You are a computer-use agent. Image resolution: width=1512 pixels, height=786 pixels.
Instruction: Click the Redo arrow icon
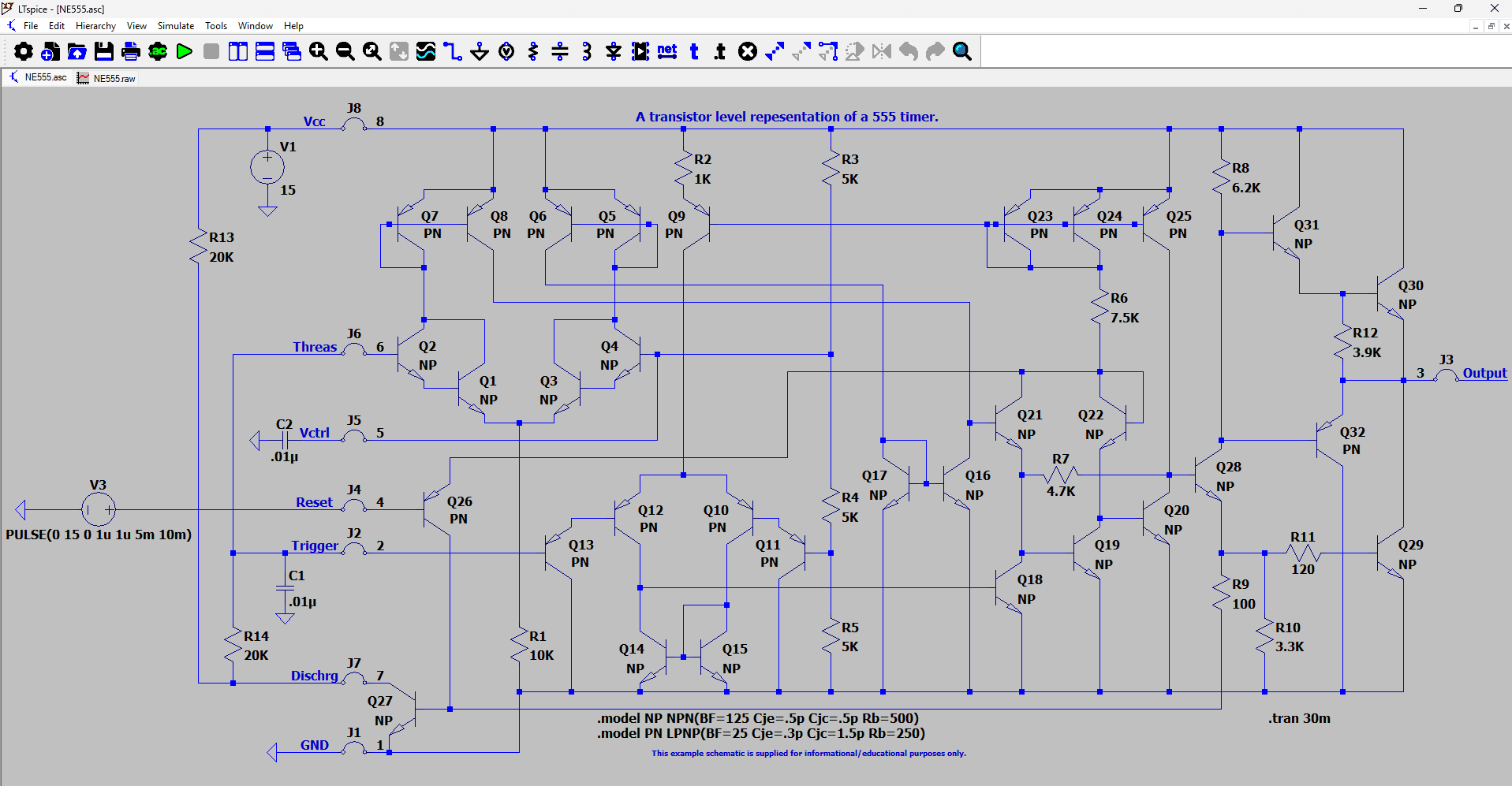935,52
